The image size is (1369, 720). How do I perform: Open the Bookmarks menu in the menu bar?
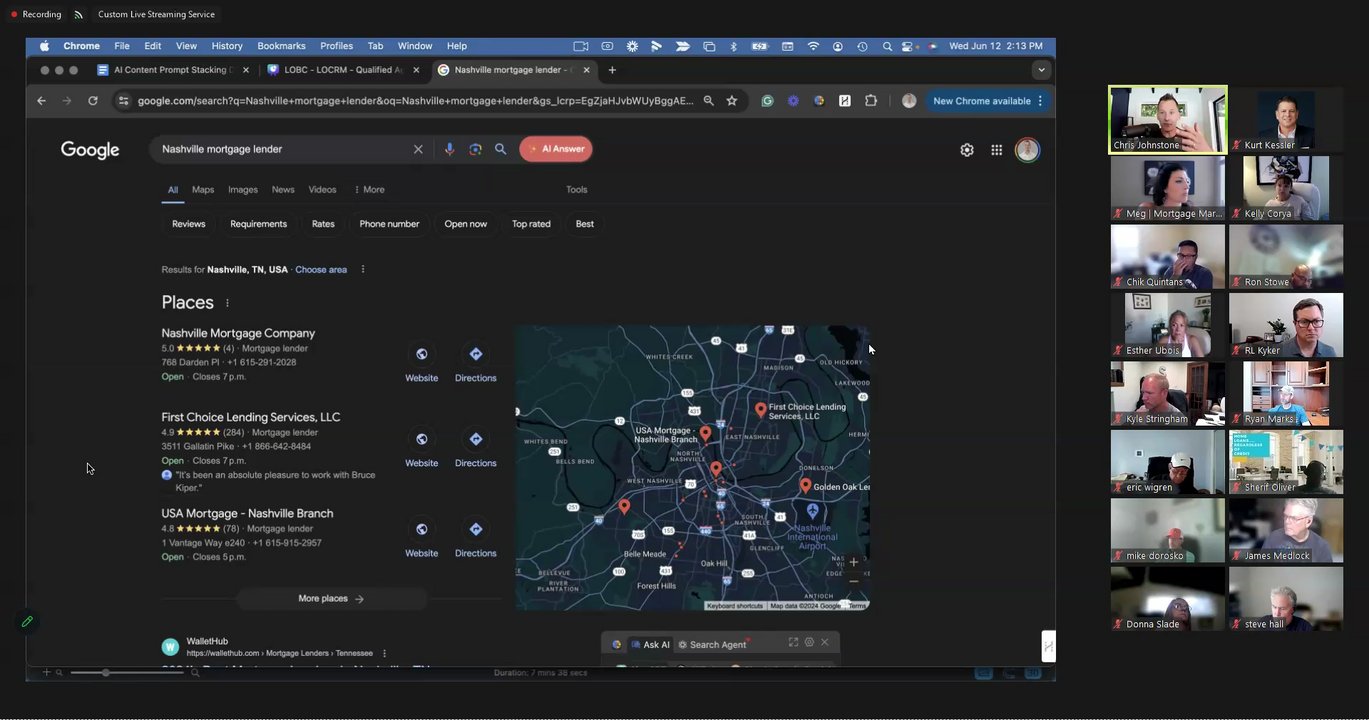(281, 46)
